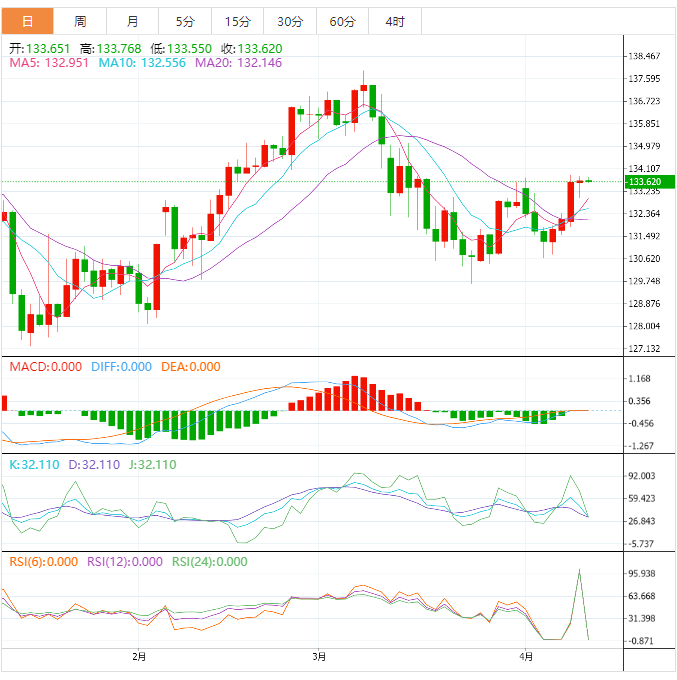Select the 周 weekly chart tab

(x=80, y=21)
